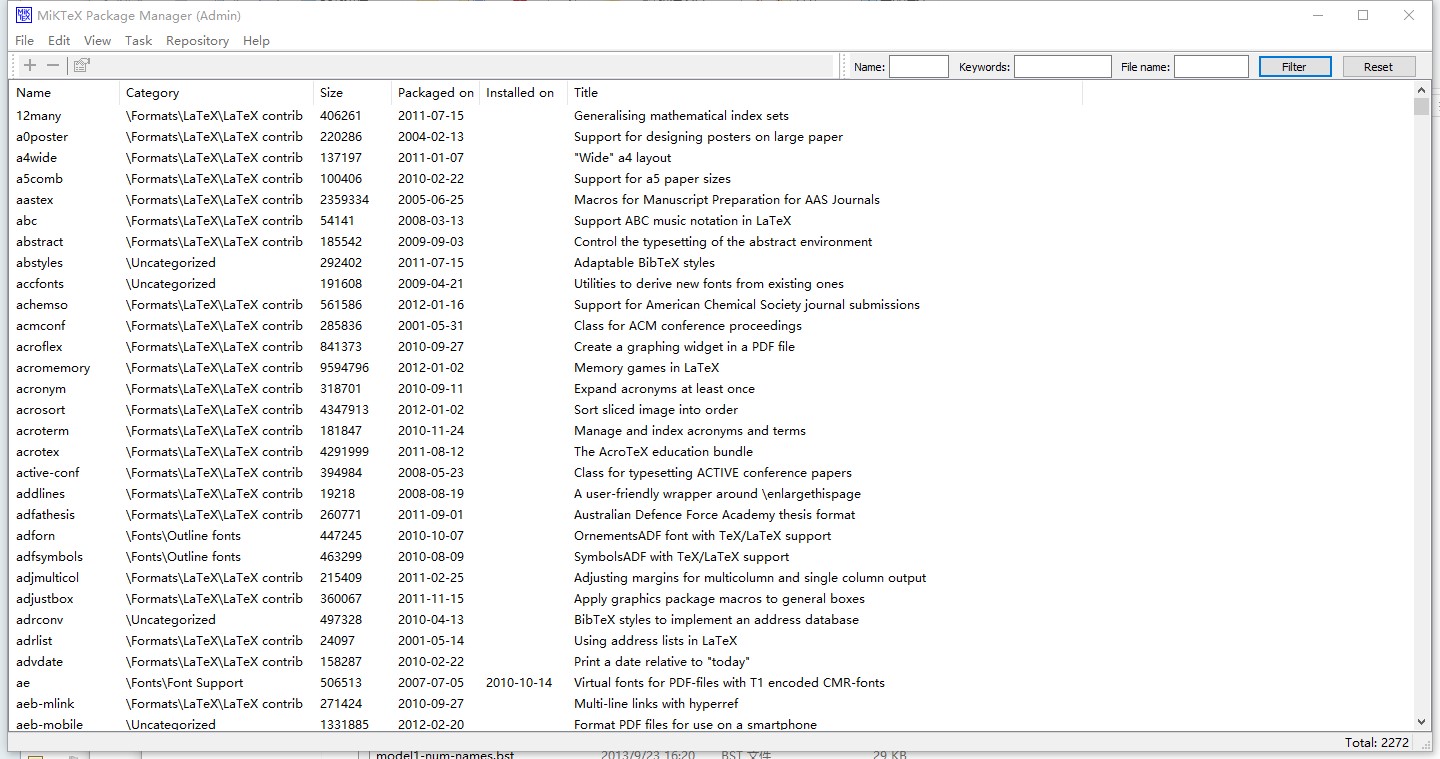Click the vertical scrollbar thumb

1421,107
